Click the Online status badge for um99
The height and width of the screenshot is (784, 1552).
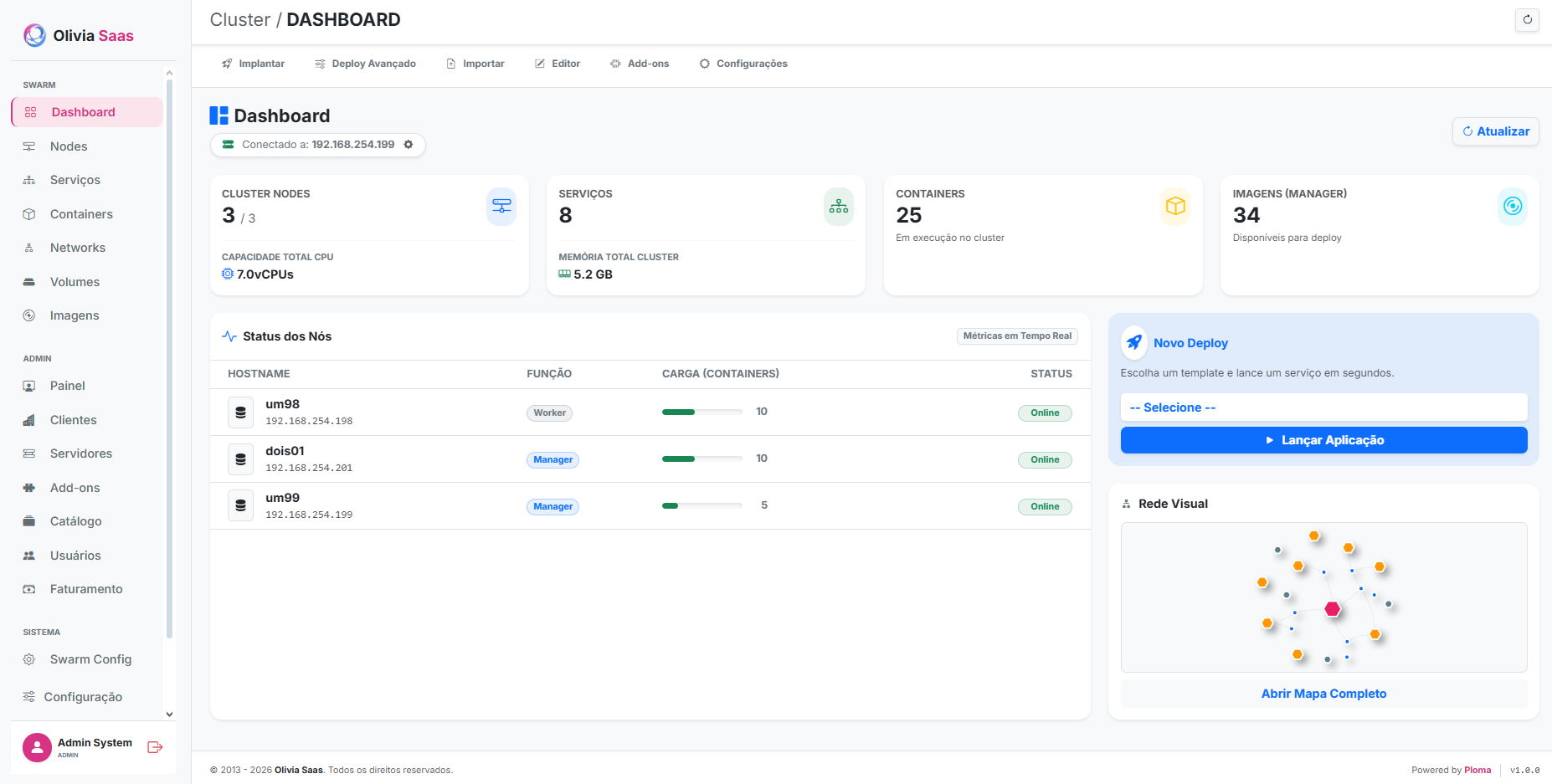click(1045, 506)
